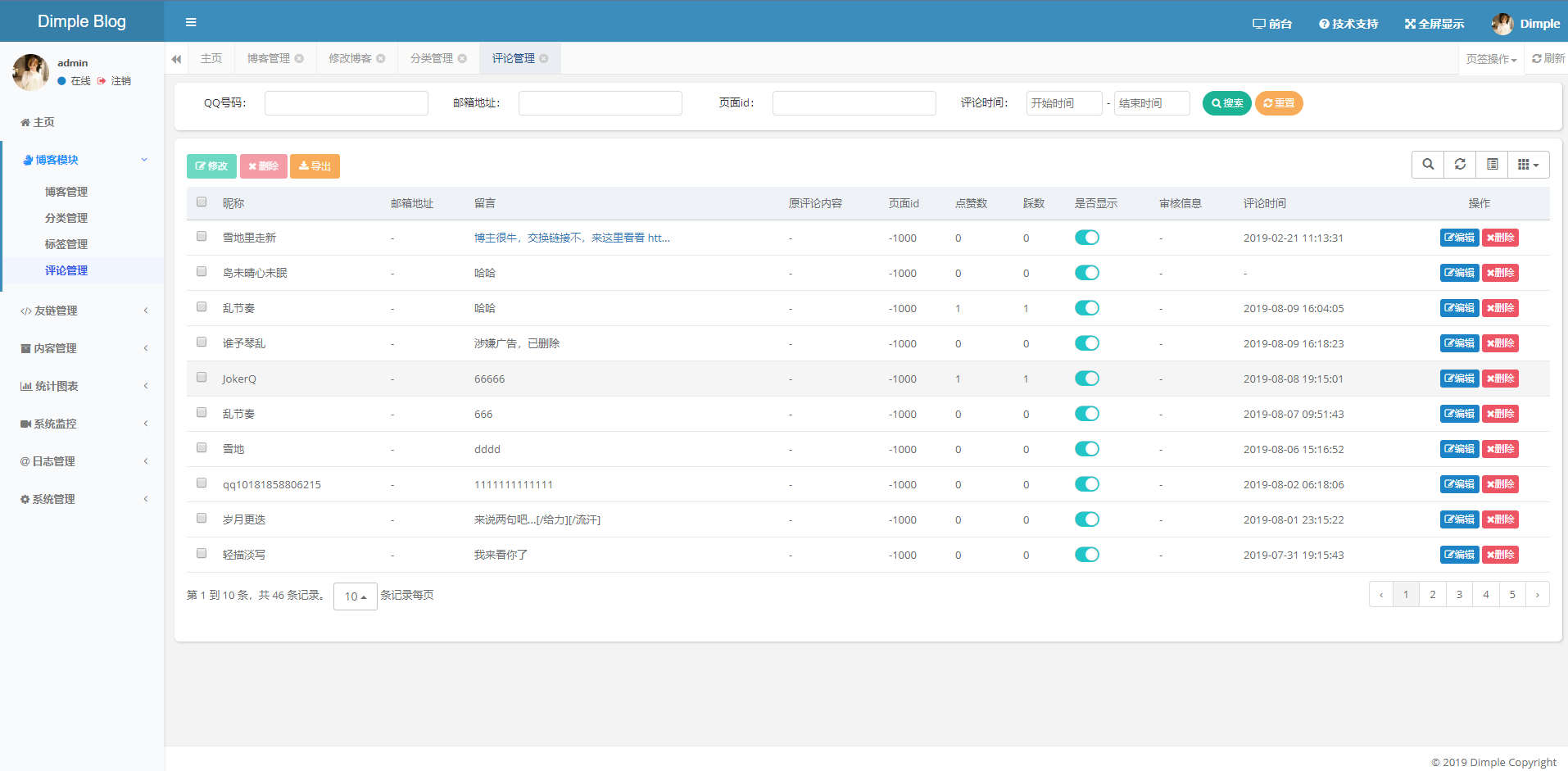The image size is (1568, 771).
Task: Open the columns dropdown in table toolbar
Action: (x=1529, y=165)
